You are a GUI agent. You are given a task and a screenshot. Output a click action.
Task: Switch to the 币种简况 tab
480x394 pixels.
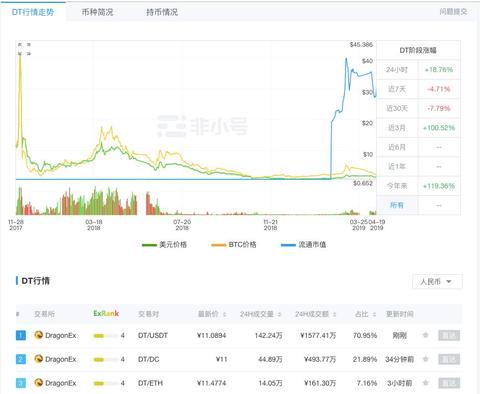pos(97,12)
